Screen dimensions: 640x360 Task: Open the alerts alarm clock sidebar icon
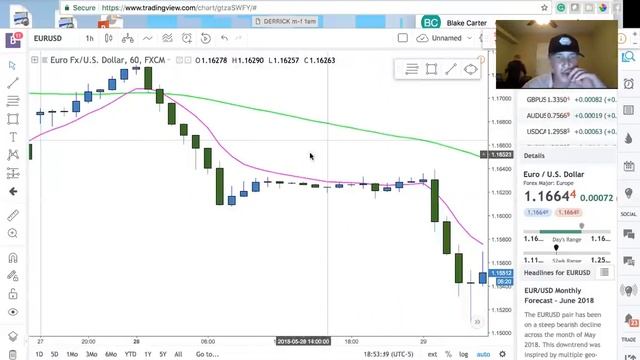[629, 83]
